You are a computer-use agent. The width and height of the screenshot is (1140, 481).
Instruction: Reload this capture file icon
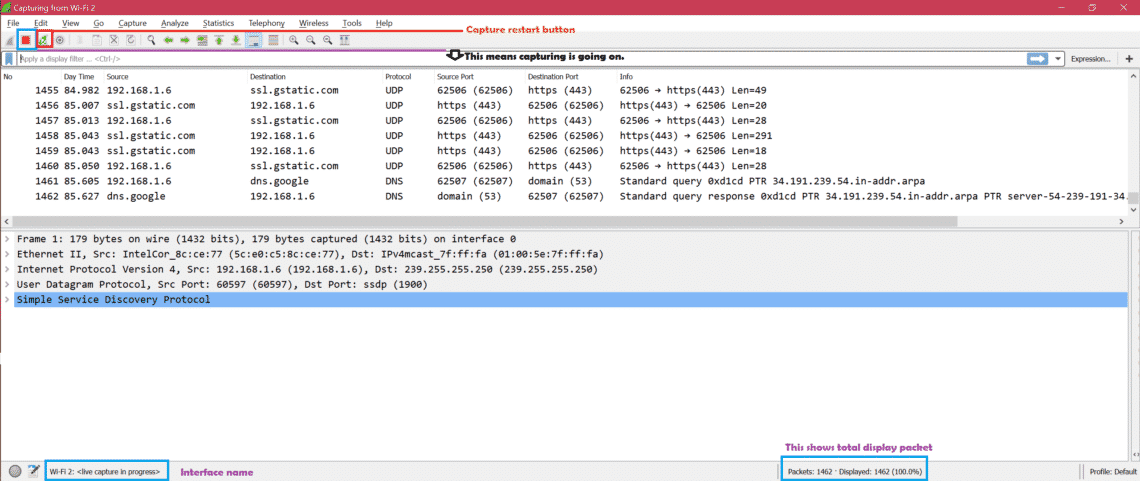pos(131,40)
